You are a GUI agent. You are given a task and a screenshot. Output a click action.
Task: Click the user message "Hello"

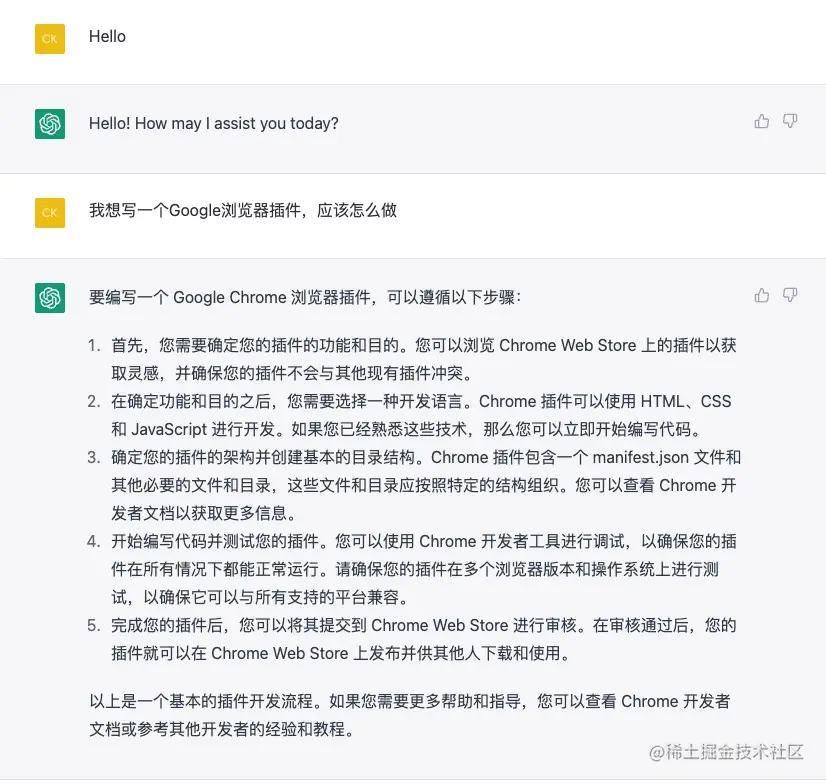click(x=107, y=36)
